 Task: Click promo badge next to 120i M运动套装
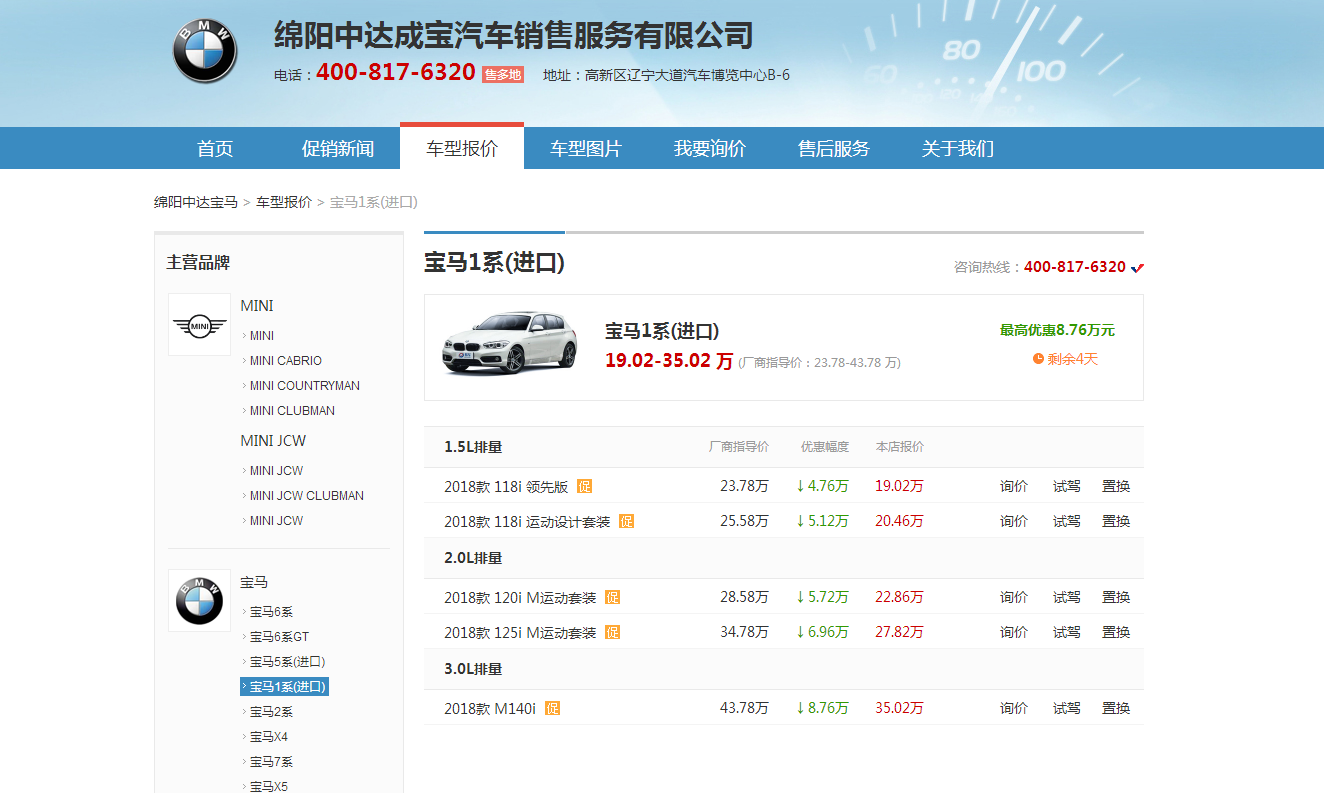[x=612, y=598]
